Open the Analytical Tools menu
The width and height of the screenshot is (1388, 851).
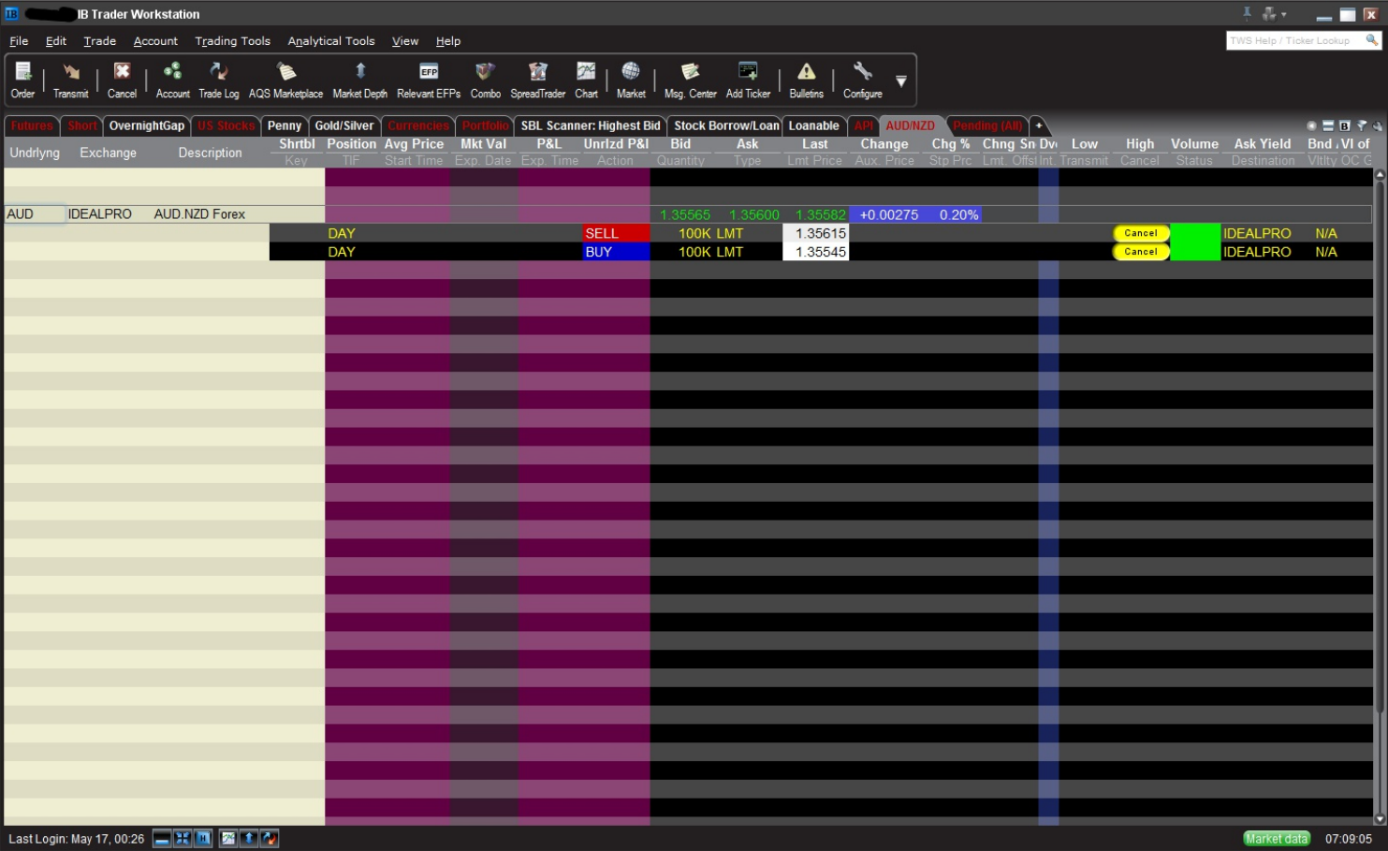[331, 41]
